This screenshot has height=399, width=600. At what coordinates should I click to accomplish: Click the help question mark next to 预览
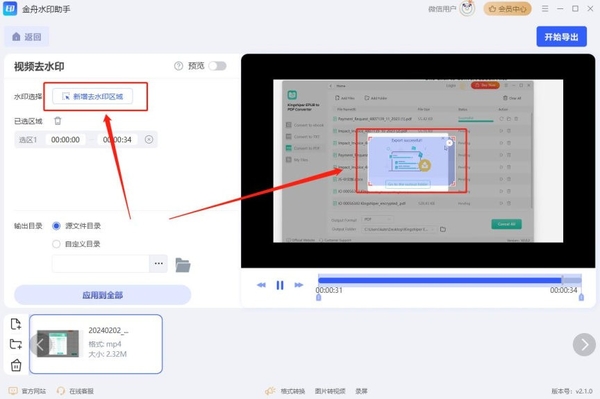coord(178,66)
